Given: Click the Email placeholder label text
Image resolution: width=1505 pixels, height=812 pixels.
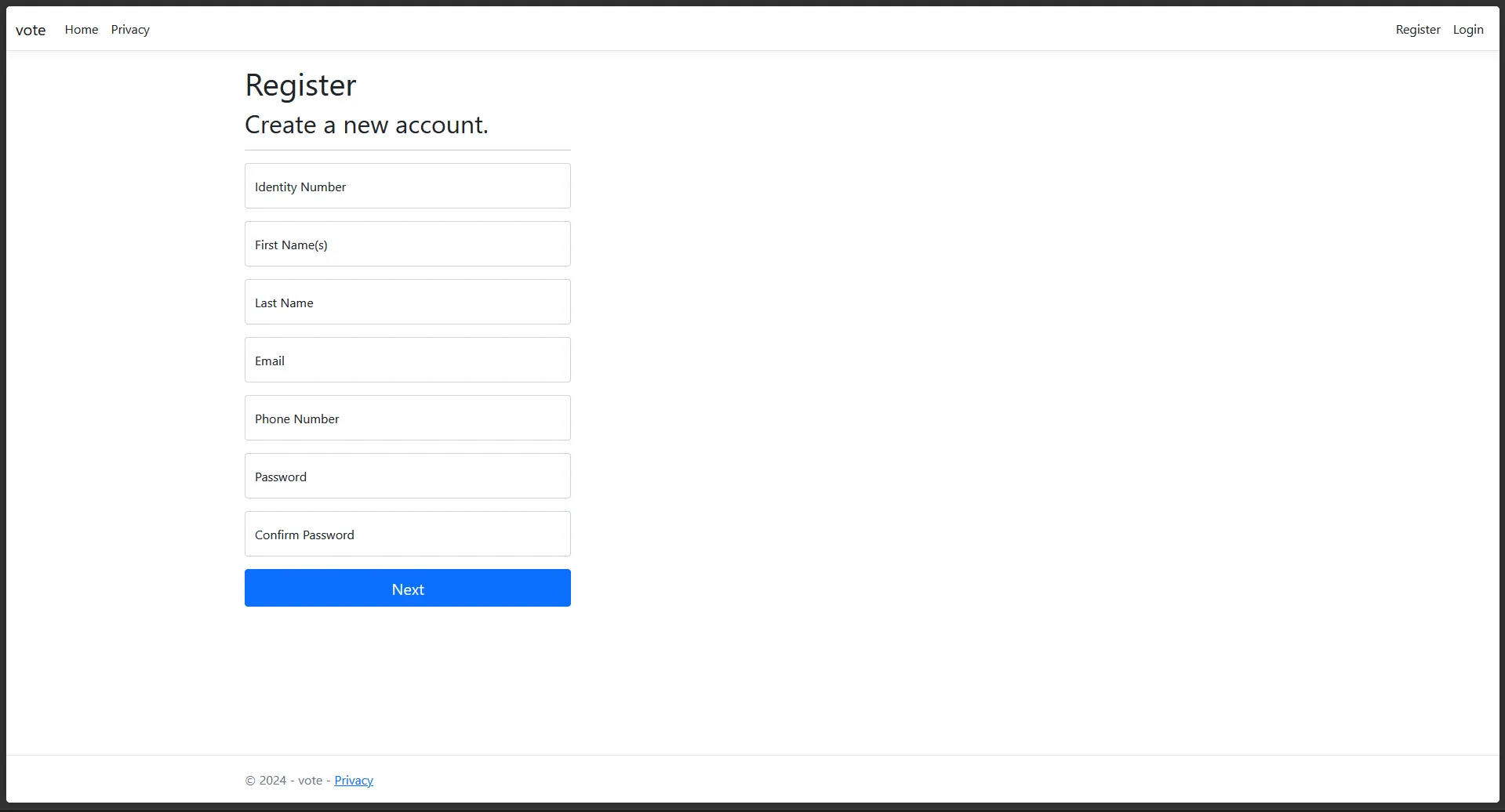Looking at the screenshot, I should tap(270, 361).
